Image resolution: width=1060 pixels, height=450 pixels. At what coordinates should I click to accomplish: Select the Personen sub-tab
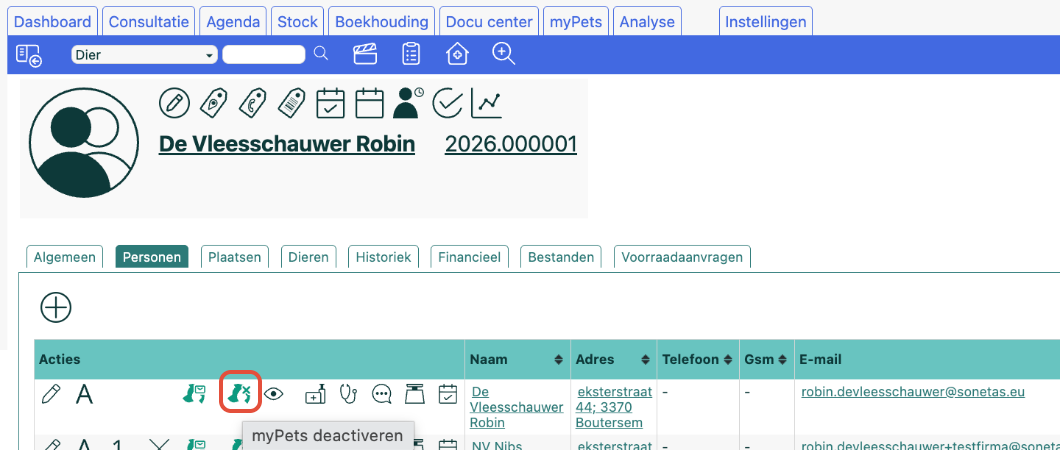(152, 257)
